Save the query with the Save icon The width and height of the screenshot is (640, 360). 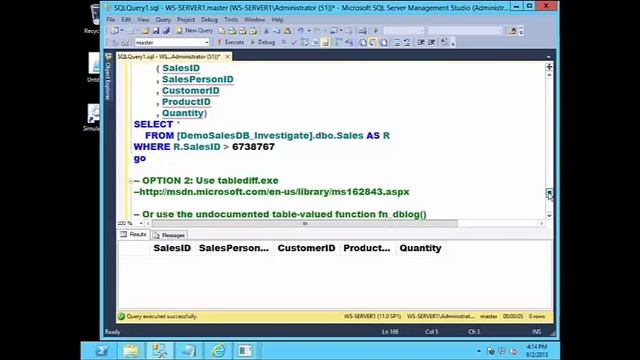156,31
